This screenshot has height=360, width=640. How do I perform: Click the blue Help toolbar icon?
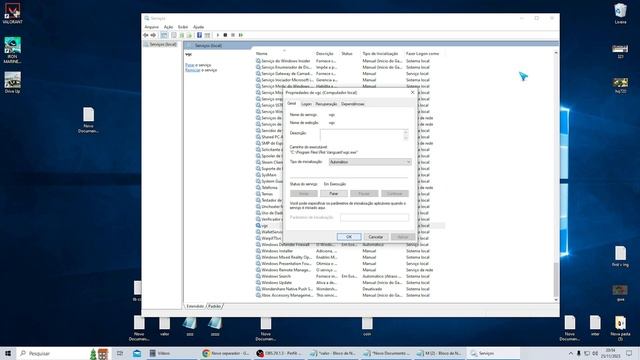coord(199,35)
